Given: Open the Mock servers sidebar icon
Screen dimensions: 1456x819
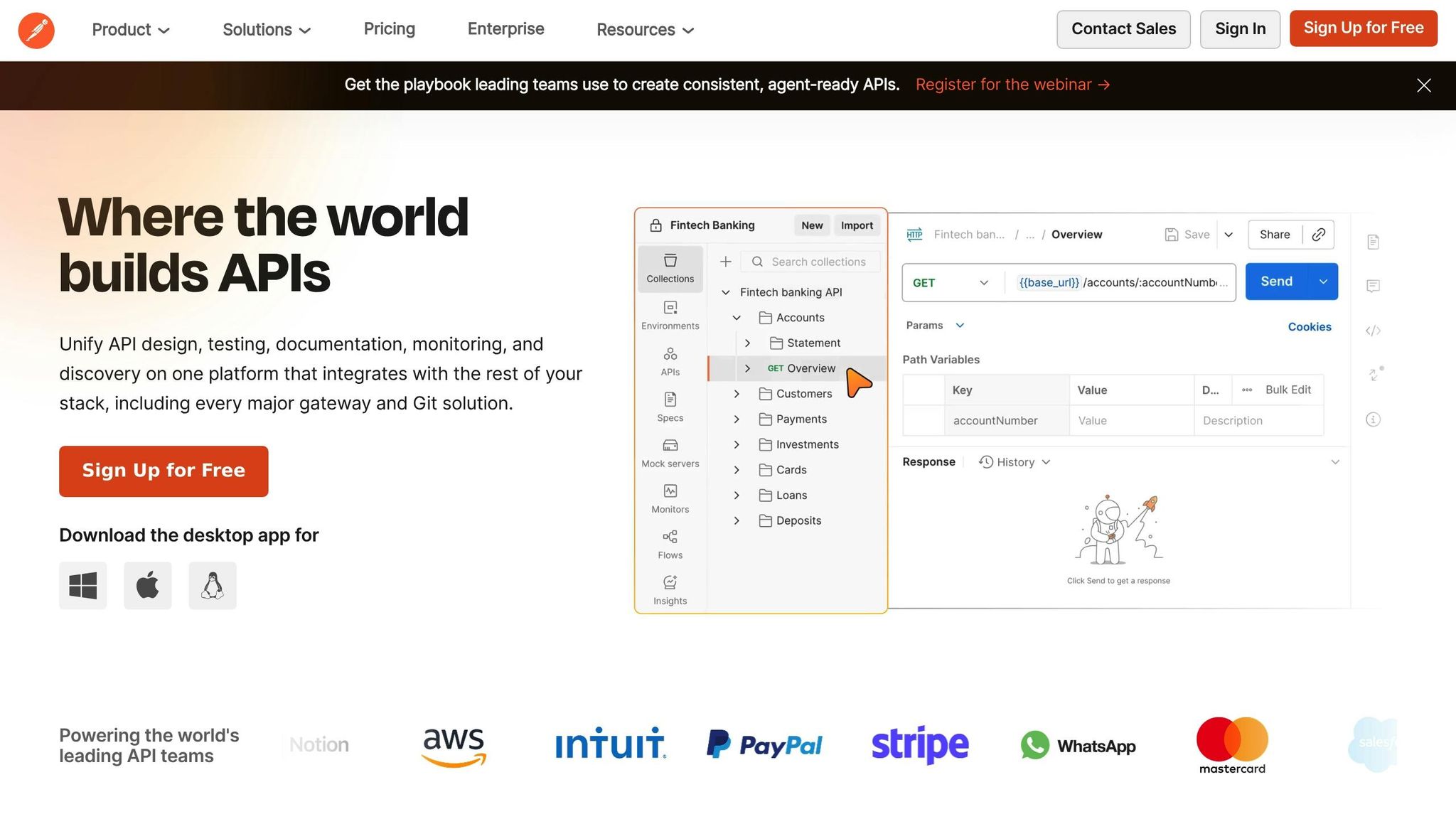Looking at the screenshot, I should [670, 453].
